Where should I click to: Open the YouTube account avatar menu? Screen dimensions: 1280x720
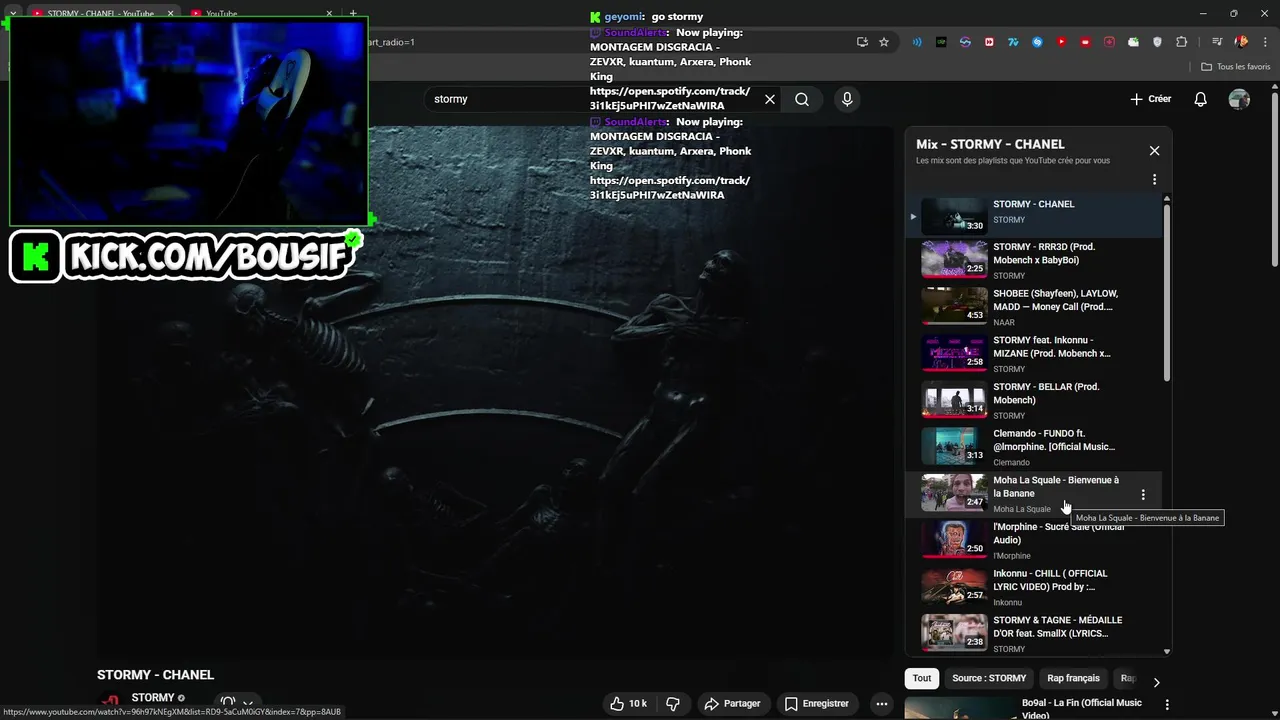tap(1239, 99)
